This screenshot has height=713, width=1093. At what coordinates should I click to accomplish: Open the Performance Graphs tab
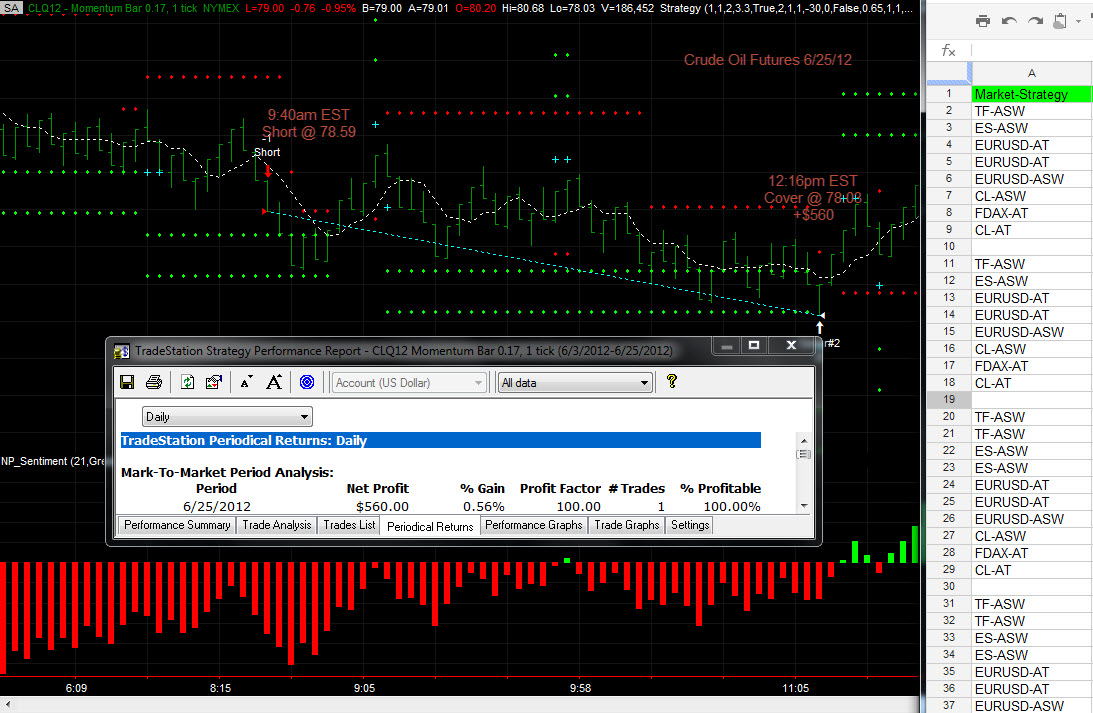point(534,526)
